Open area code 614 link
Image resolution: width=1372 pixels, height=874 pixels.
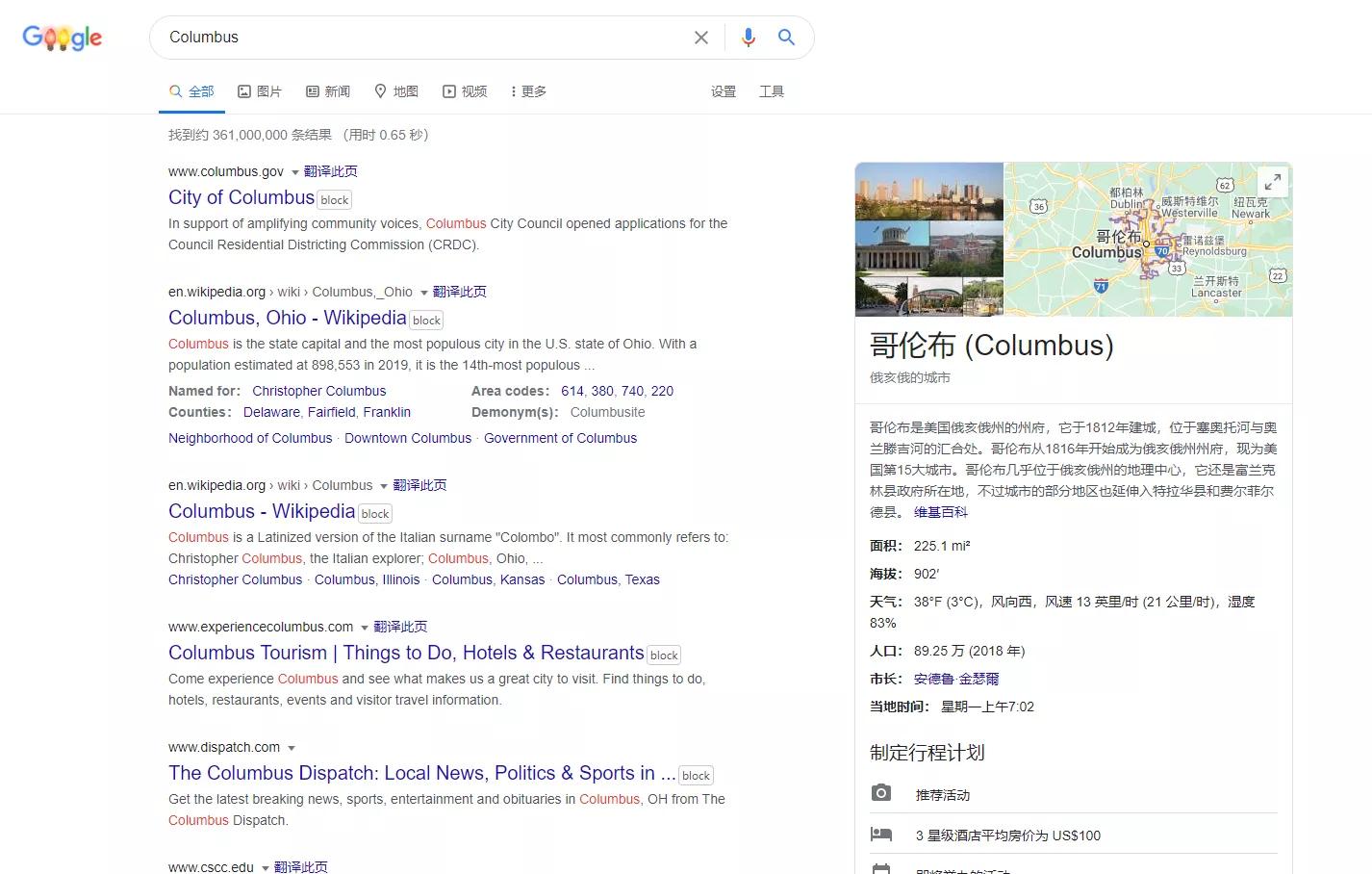coord(572,391)
